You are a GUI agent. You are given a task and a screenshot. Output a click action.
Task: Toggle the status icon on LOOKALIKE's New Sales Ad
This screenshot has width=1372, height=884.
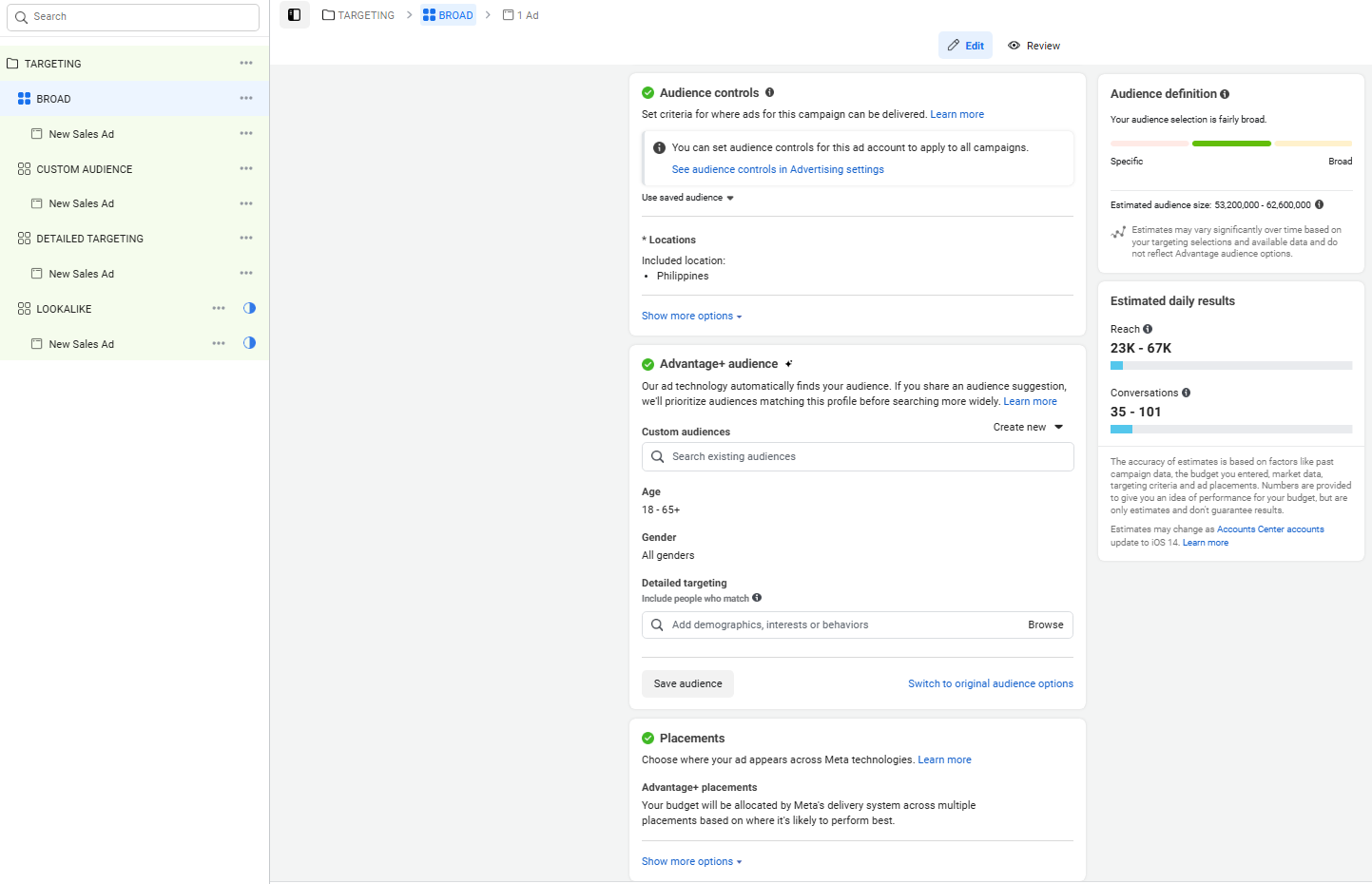[x=249, y=343]
